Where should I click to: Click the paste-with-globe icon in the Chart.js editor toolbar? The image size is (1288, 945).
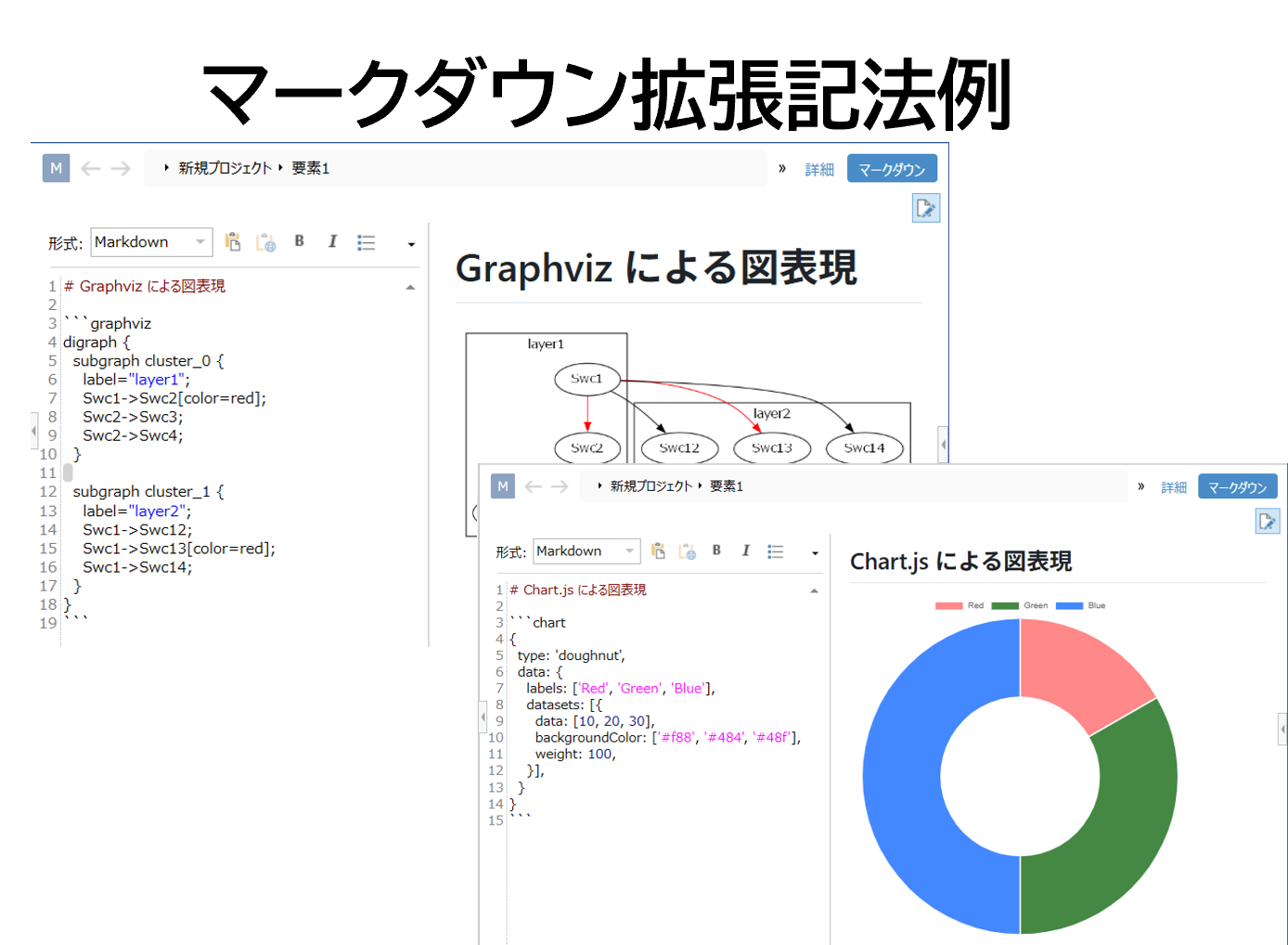point(688,551)
